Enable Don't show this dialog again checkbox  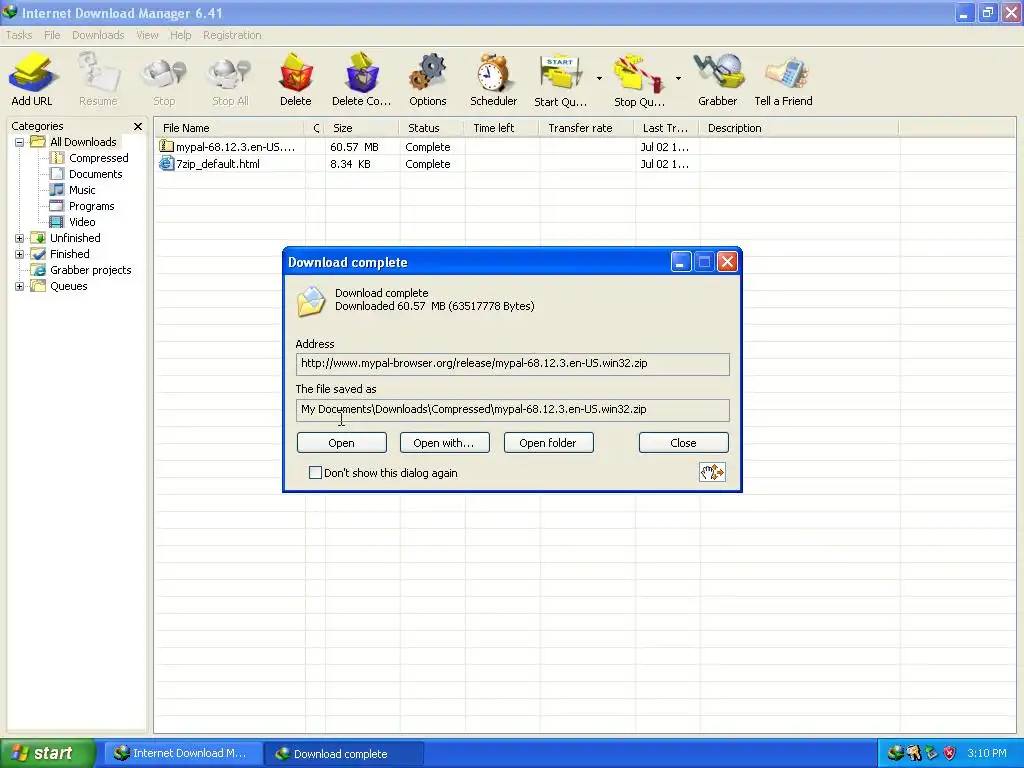[x=315, y=472]
